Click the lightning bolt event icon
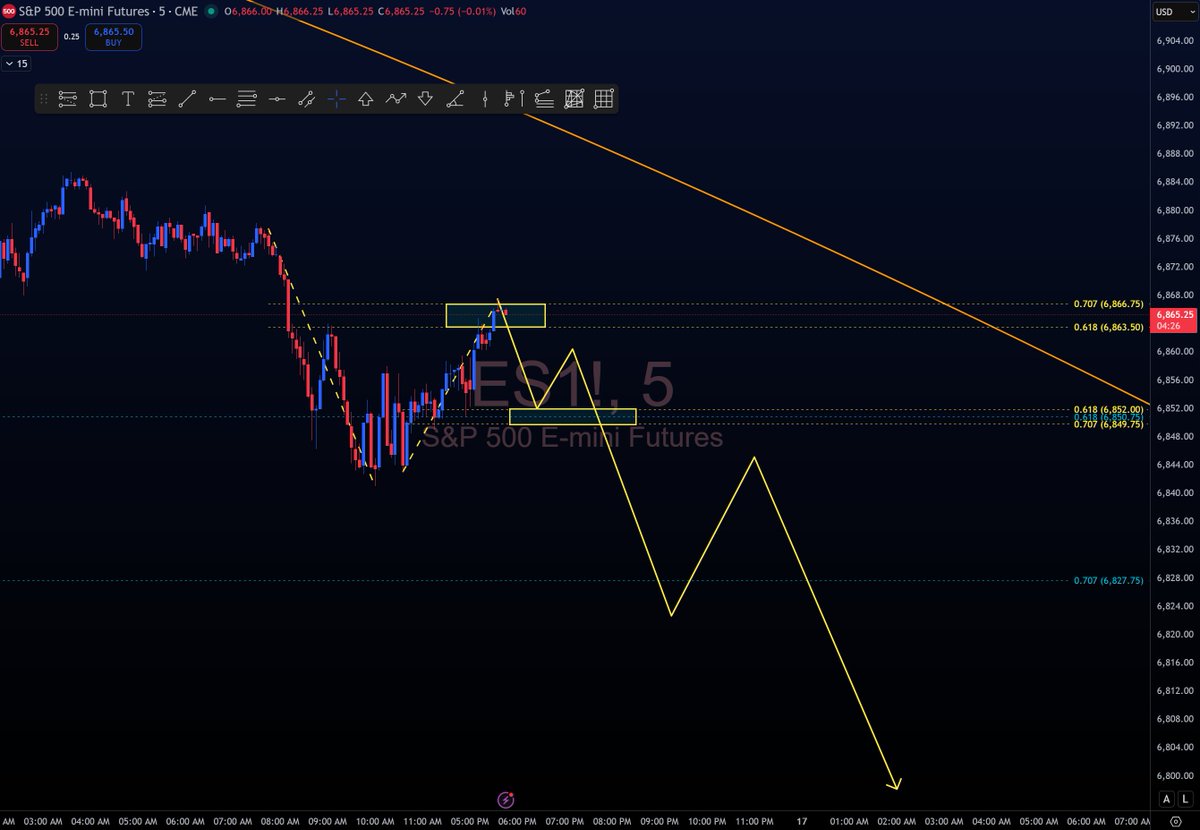This screenshot has width=1200, height=830. (x=506, y=800)
